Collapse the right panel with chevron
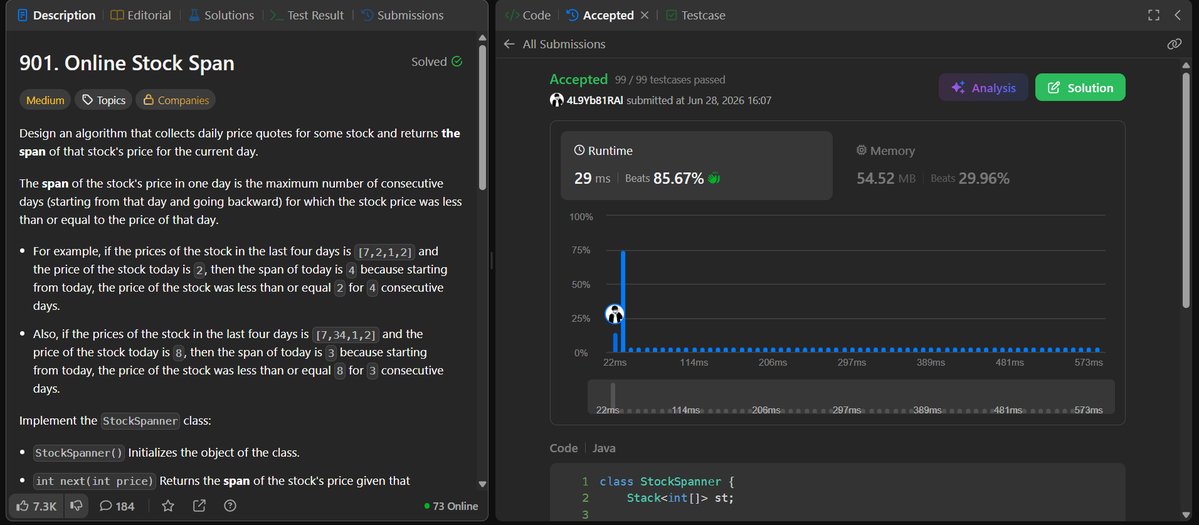Screen dimensions: 1199x525 point(1178,15)
